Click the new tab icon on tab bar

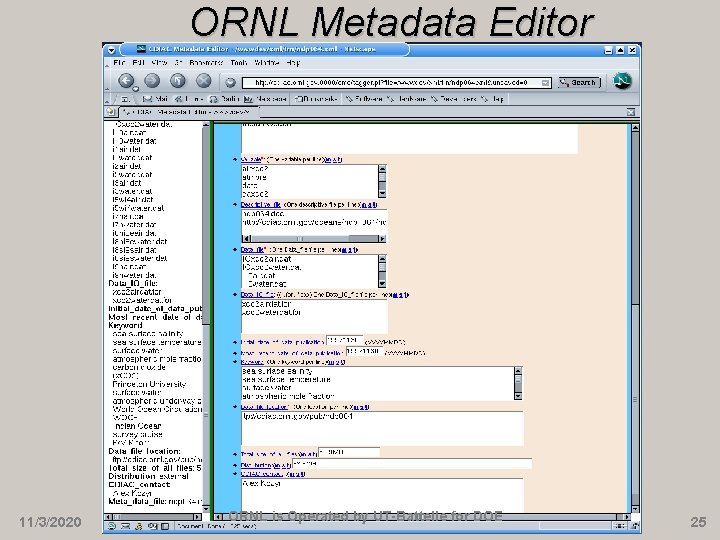[110, 112]
